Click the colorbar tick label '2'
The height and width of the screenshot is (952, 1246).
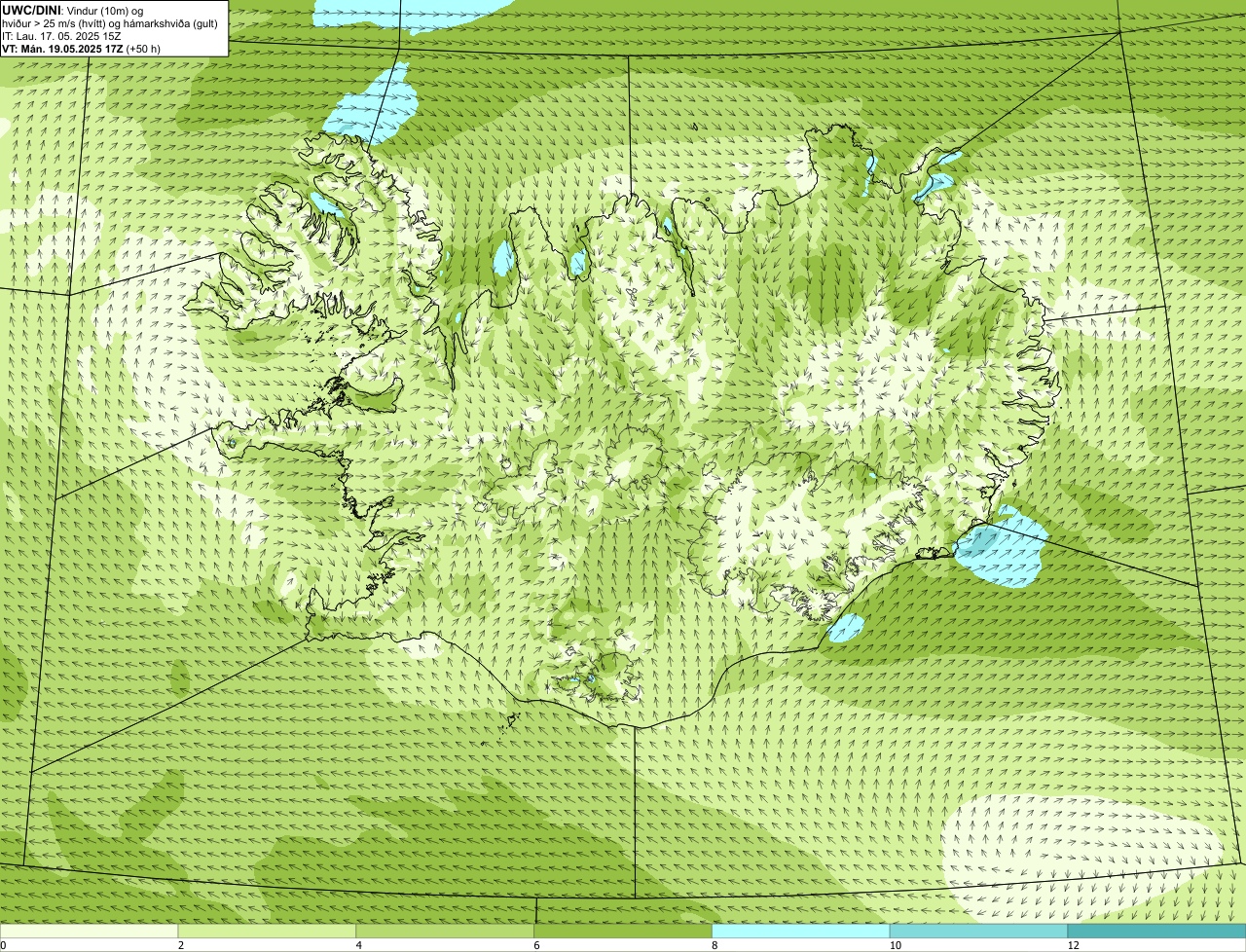[180, 945]
